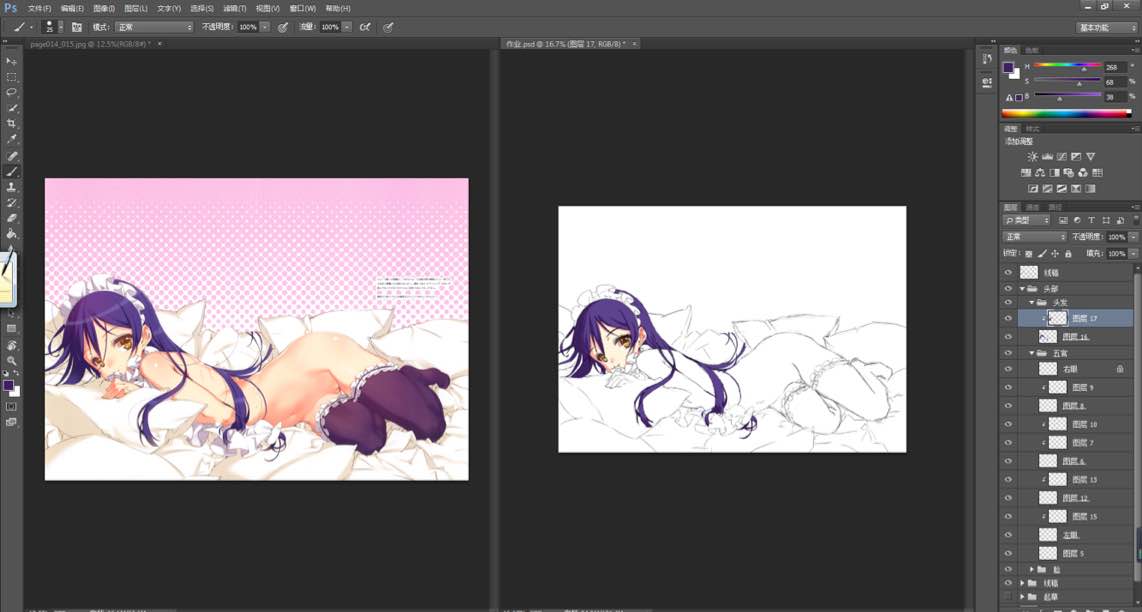Viewport: 1142px width, 612px height.
Task: Switch to 作业.psd document tab
Action: pos(565,44)
